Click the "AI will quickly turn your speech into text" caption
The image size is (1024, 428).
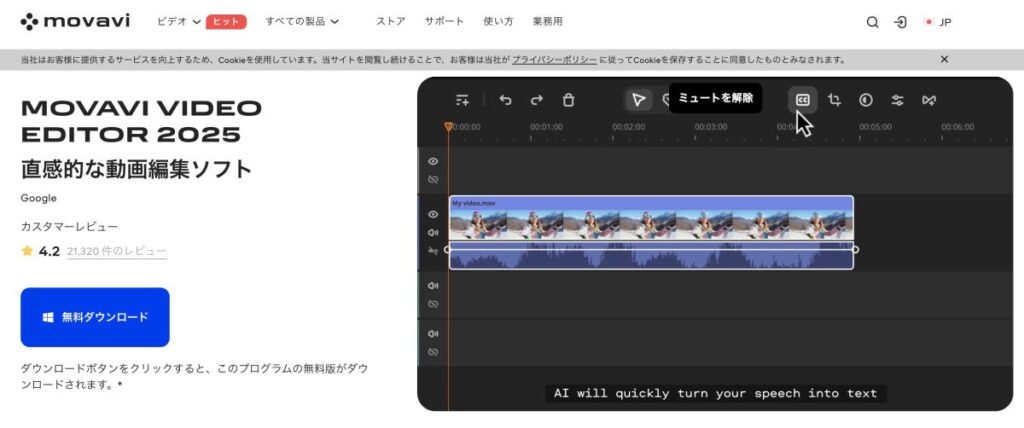[715, 393]
